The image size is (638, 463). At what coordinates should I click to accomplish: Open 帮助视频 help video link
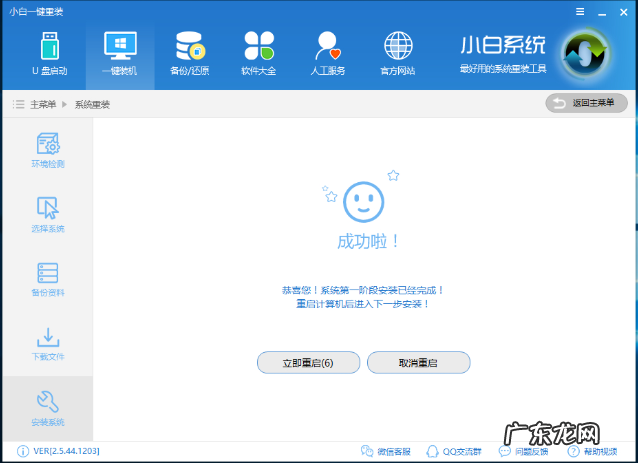[592, 451]
